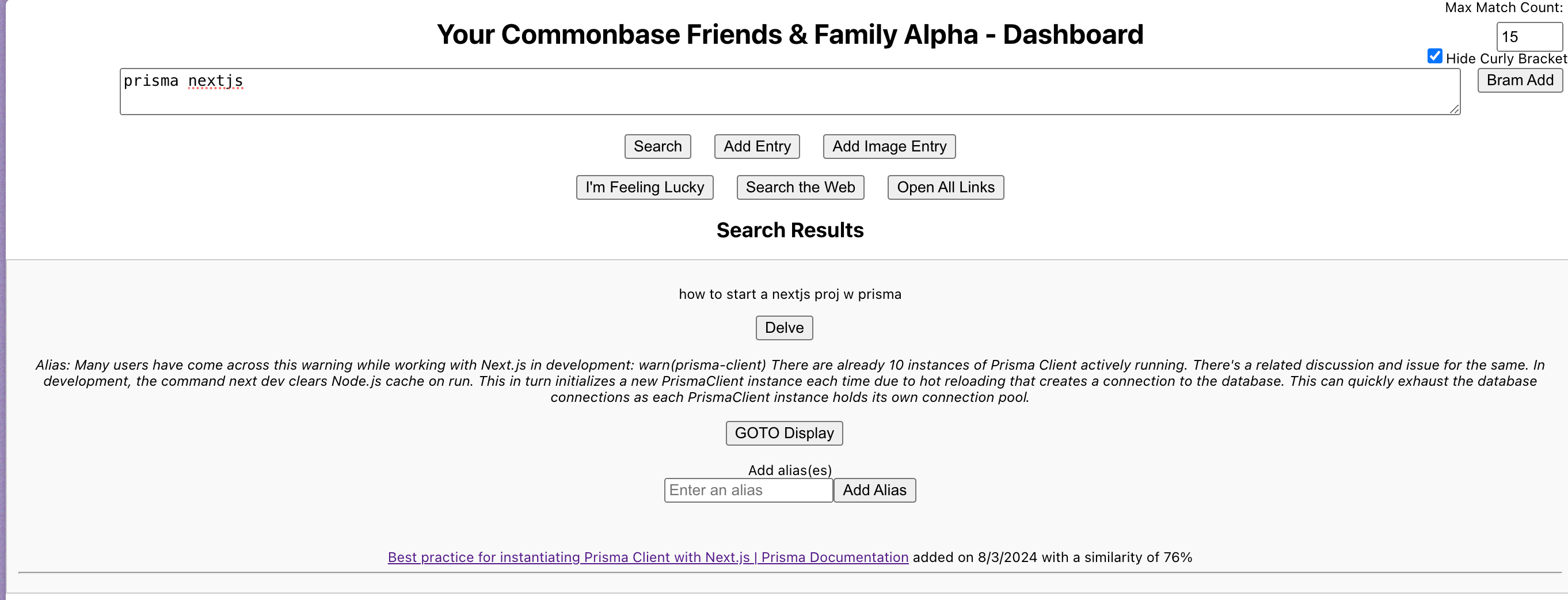
Task: Click the text area resize handle
Action: [x=1454, y=109]
